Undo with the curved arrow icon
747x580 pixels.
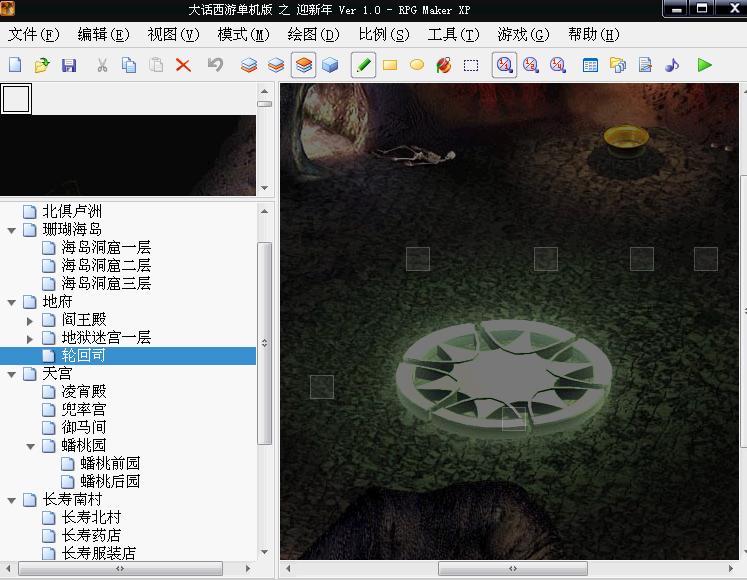pyautogui.click(x=215, y=65)
